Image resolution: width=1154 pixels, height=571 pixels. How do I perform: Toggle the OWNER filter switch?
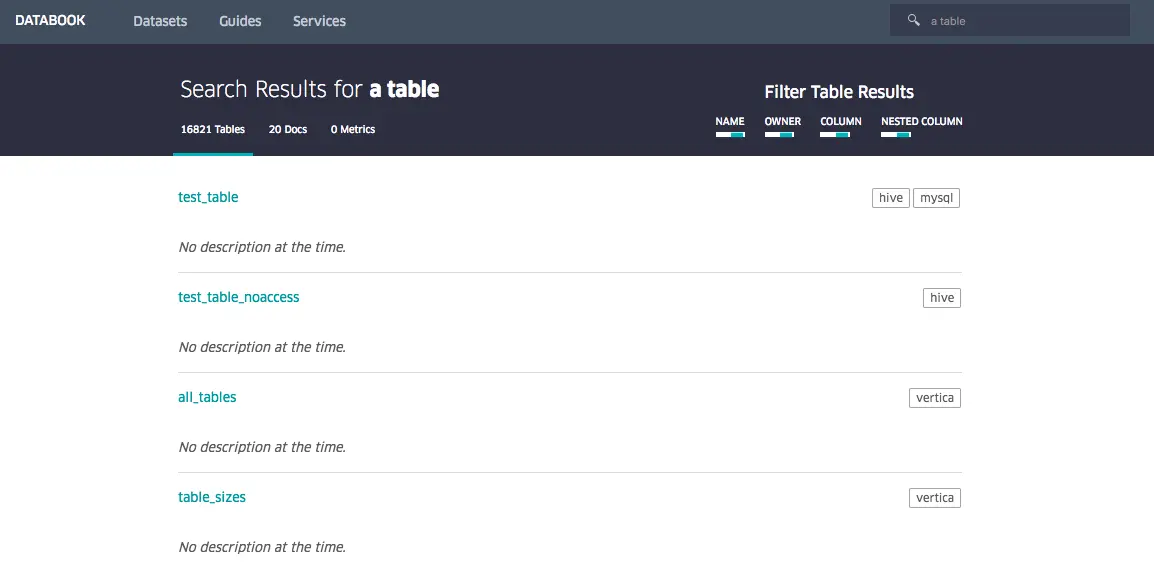[x=779, y=135]
